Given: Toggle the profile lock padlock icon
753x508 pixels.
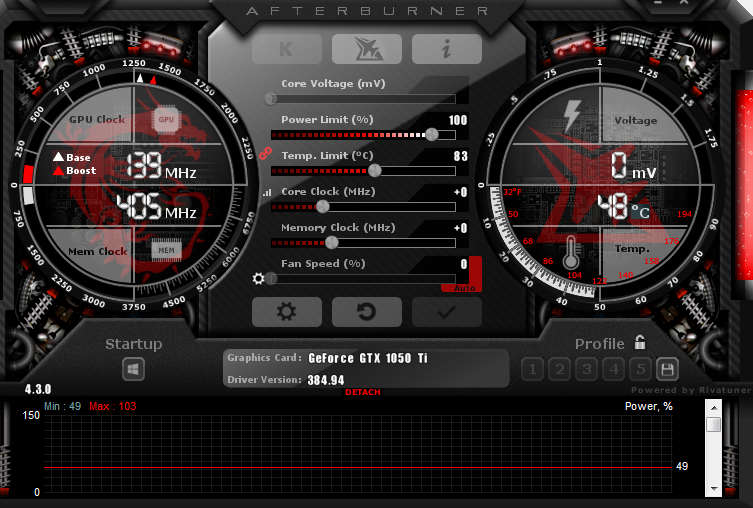Looking at the screenshot, I should pos(640,342).
